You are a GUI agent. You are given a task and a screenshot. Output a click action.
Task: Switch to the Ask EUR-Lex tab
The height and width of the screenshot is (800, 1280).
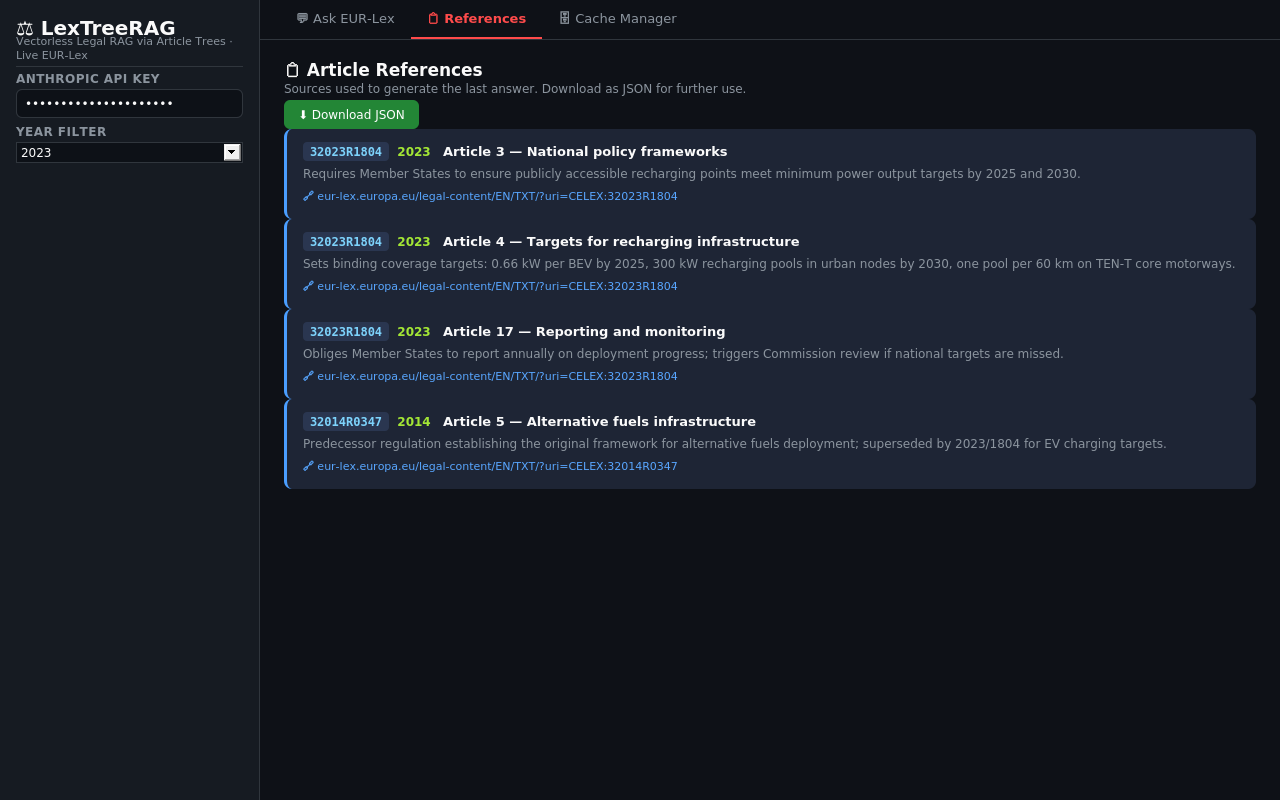point(345,18)
